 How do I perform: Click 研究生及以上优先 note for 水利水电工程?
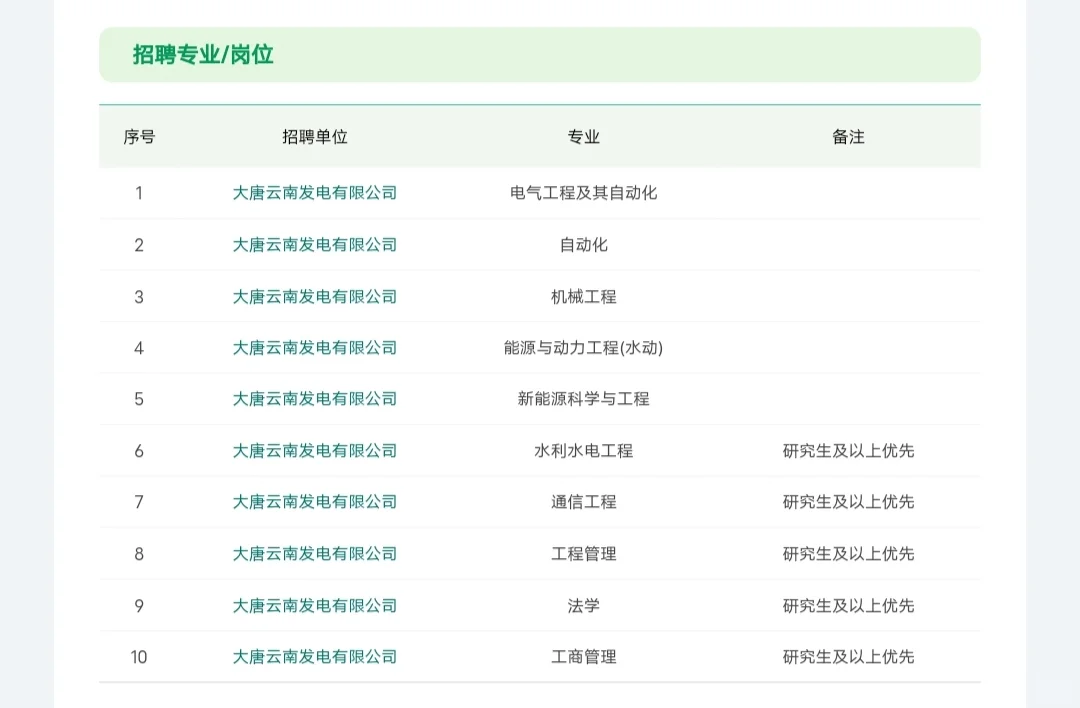(x=848, y=451)
